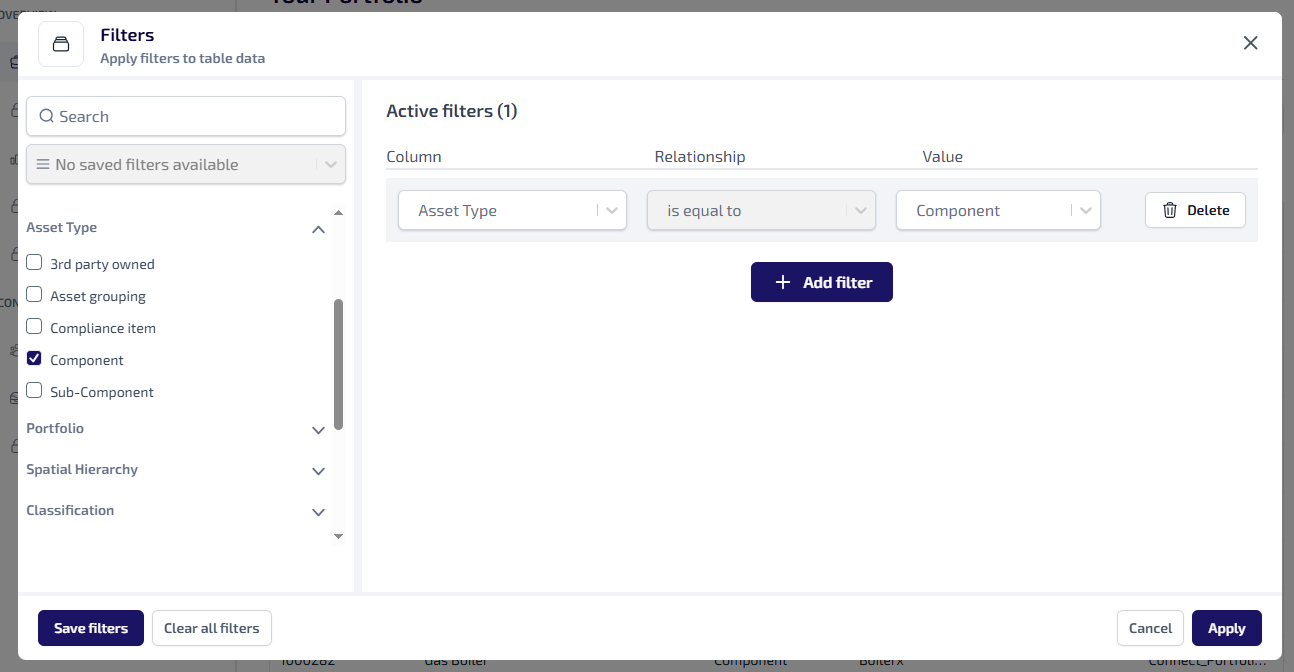The width and height of the screenshot is (1294, 672).
Task: Click the trash icon in Delete button
Action: tap(1169, 210)
